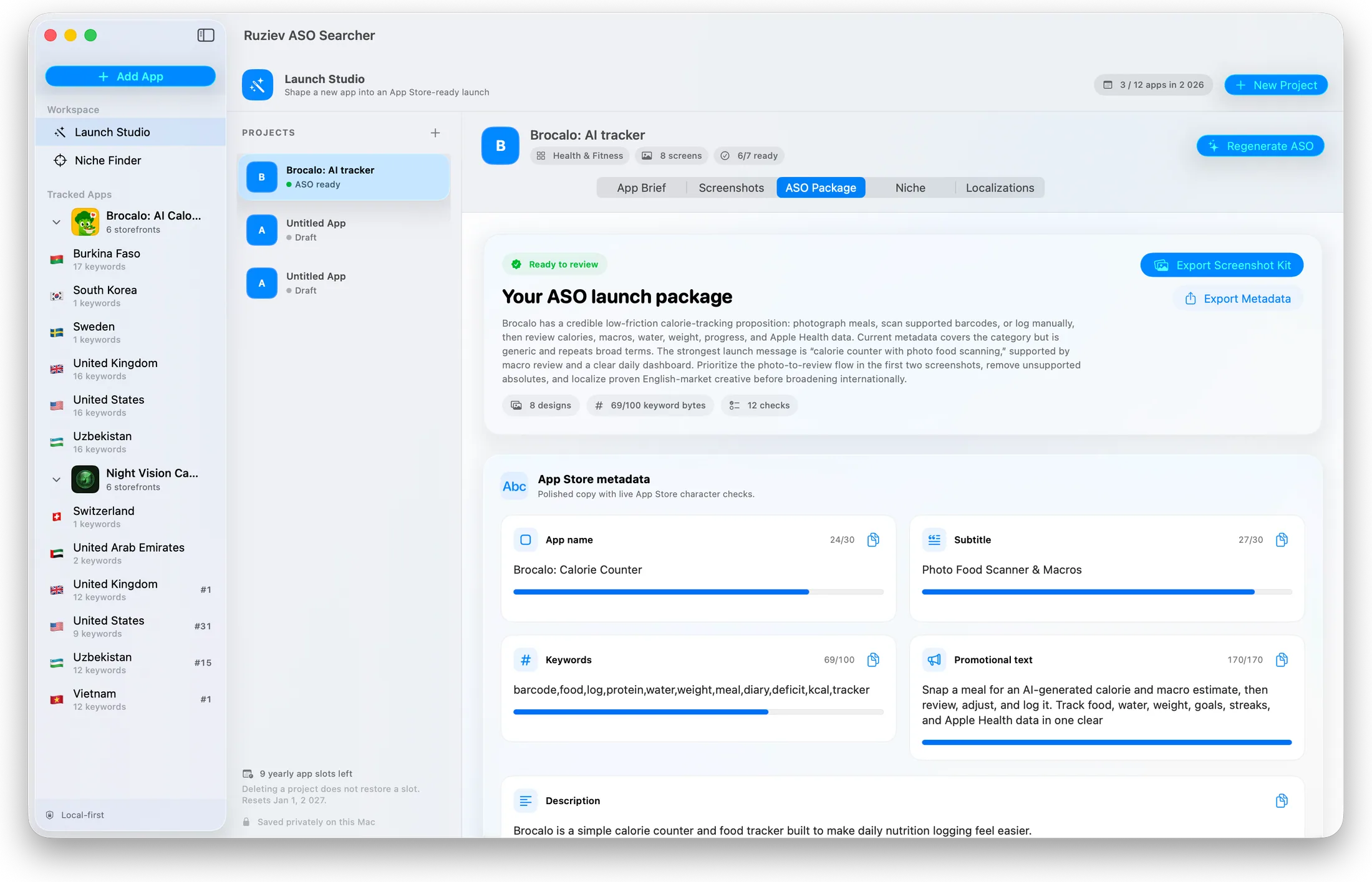1372x882 pixels.
Task: Collapse the Brocalo: AI Calo... tracked app
Action: [56, 222]
